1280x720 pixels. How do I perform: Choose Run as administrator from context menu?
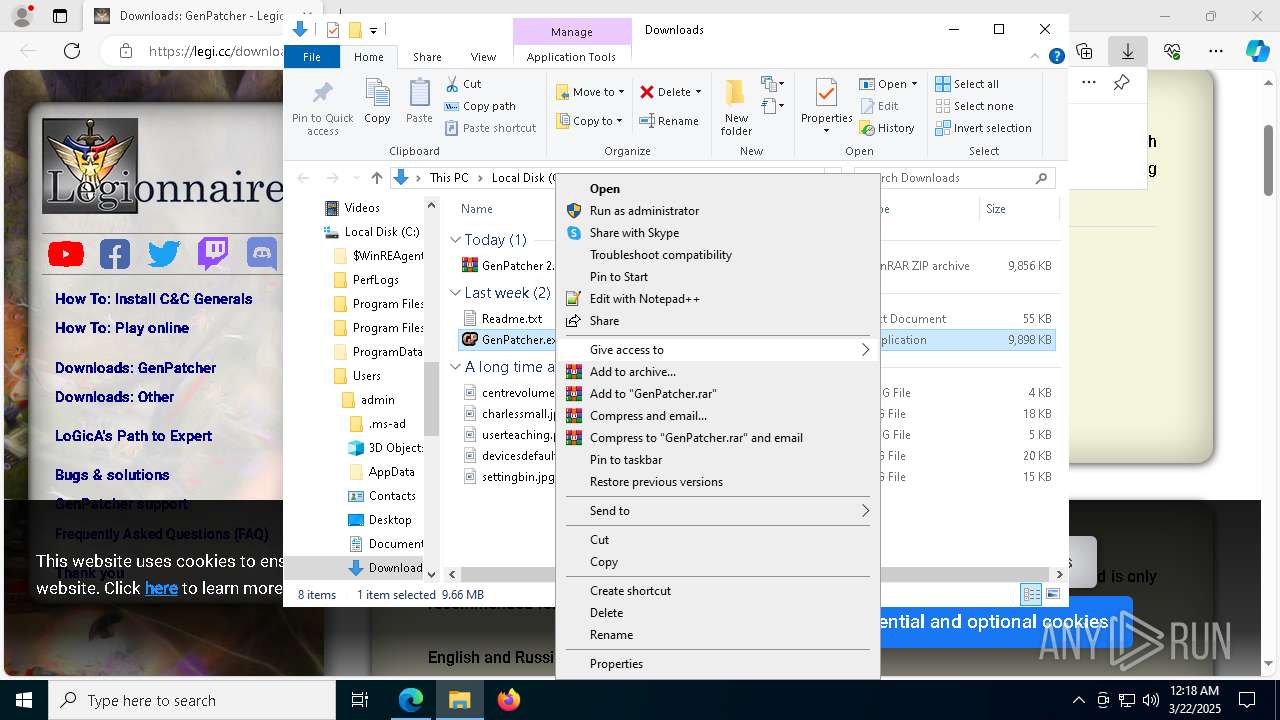point(717,211)
